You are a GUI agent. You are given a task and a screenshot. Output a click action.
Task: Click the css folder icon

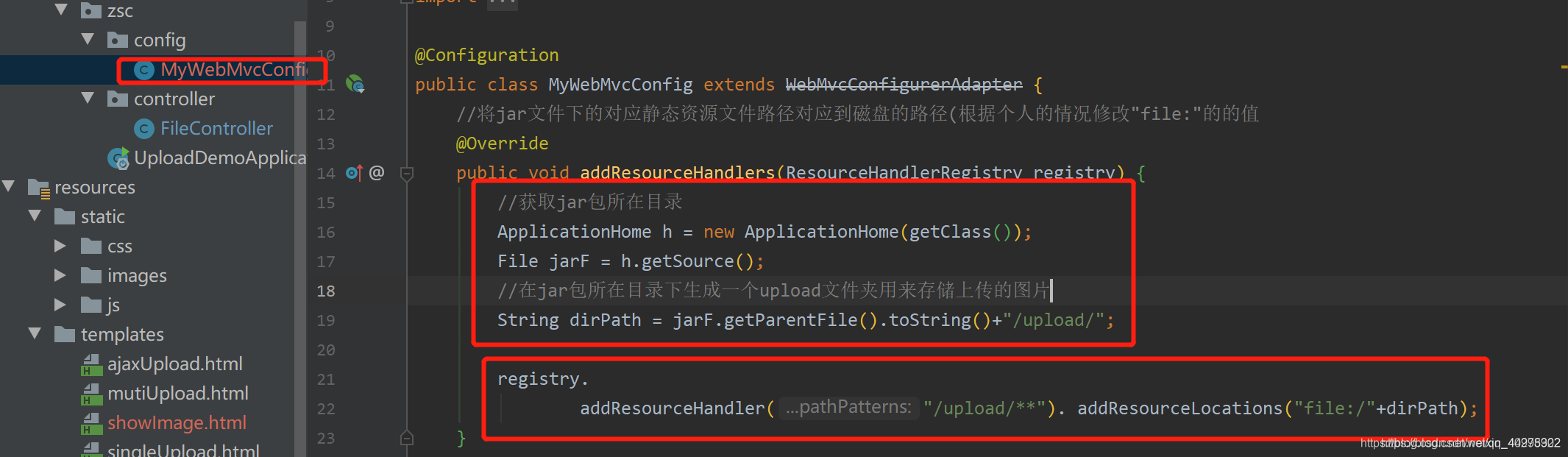coord(91,246)
